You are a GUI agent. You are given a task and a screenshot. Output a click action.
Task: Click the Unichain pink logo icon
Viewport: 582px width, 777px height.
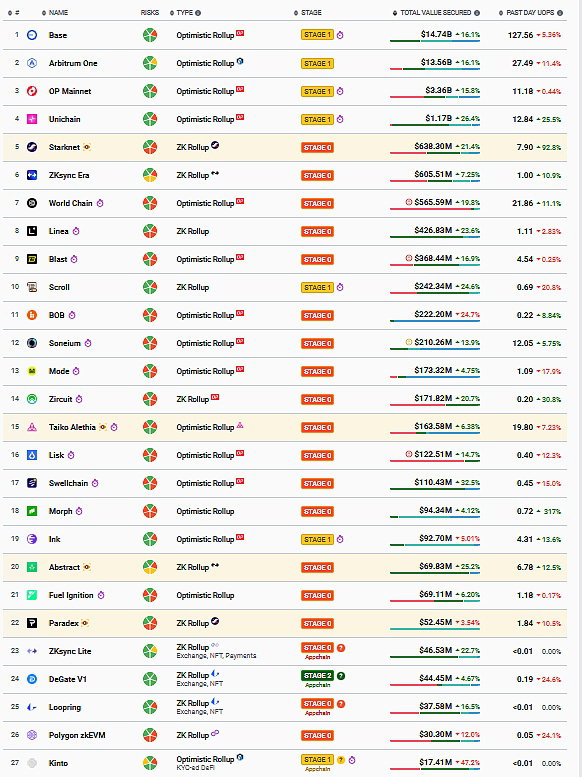point(32,119)
